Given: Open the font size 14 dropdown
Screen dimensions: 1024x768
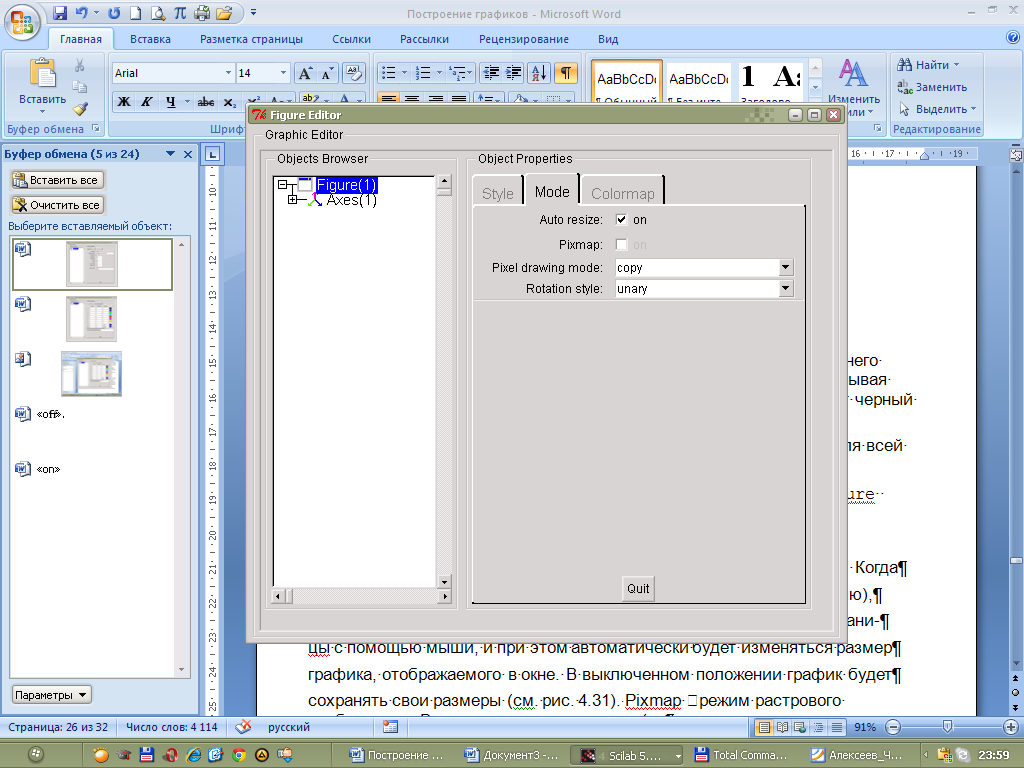Looking at the screenshot, I should [x=283, y=72].
